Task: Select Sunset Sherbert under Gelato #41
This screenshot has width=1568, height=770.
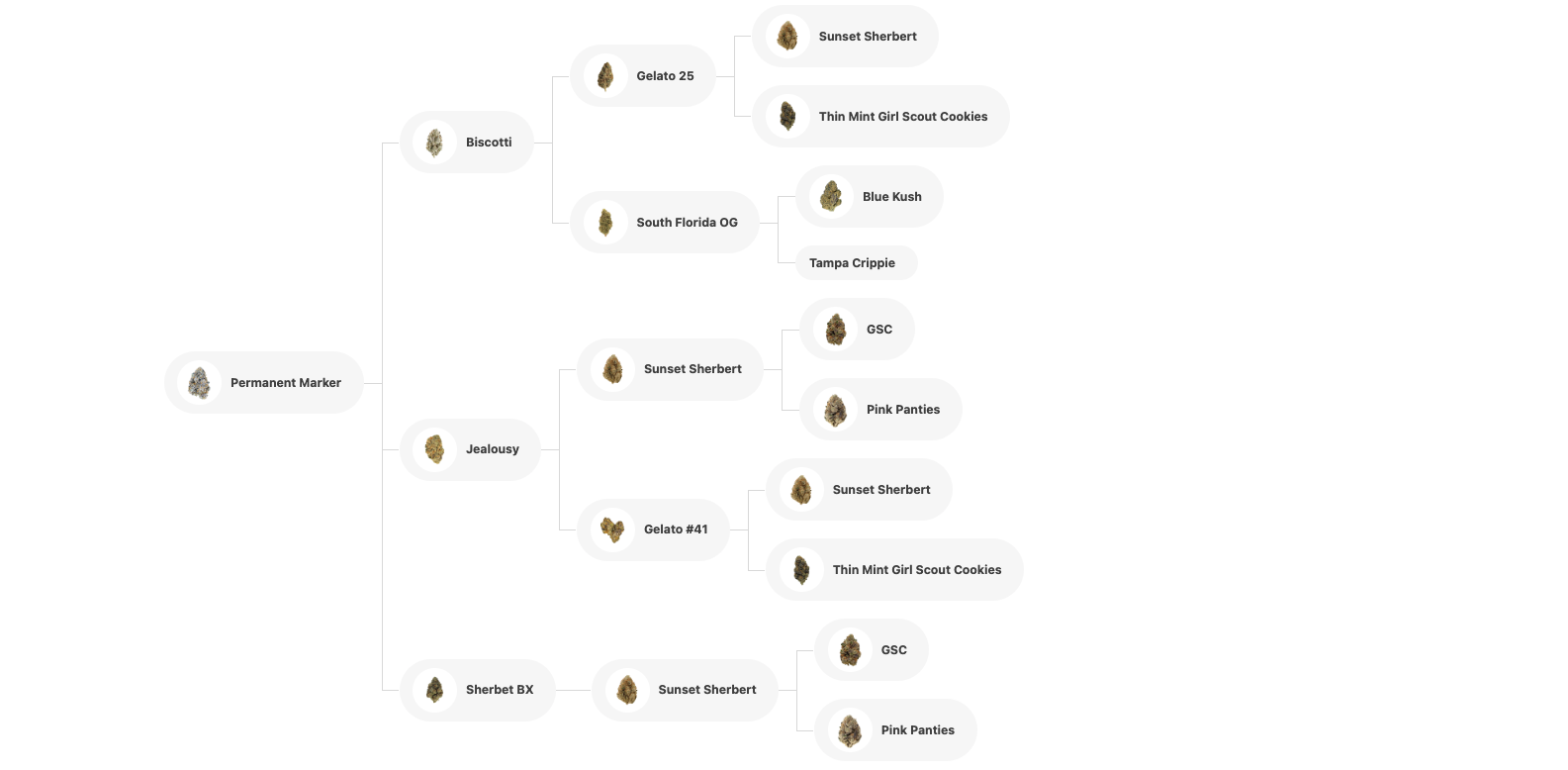Action: click(x=859, y=489)
